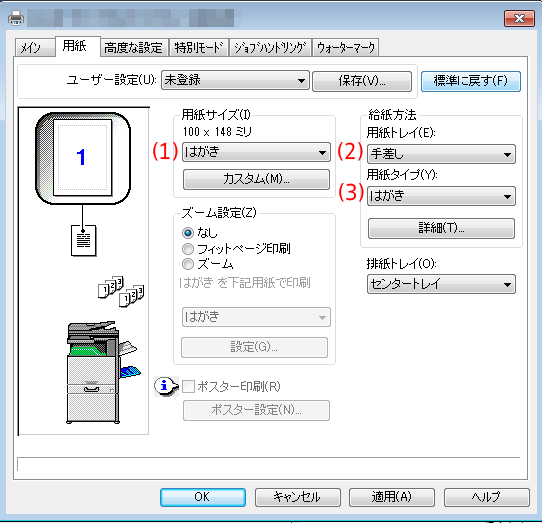Open the ユーザー設定 未登録 dropdown
Image resolution: width=542 pixels, height=523 pixels.
pos(235,81)
